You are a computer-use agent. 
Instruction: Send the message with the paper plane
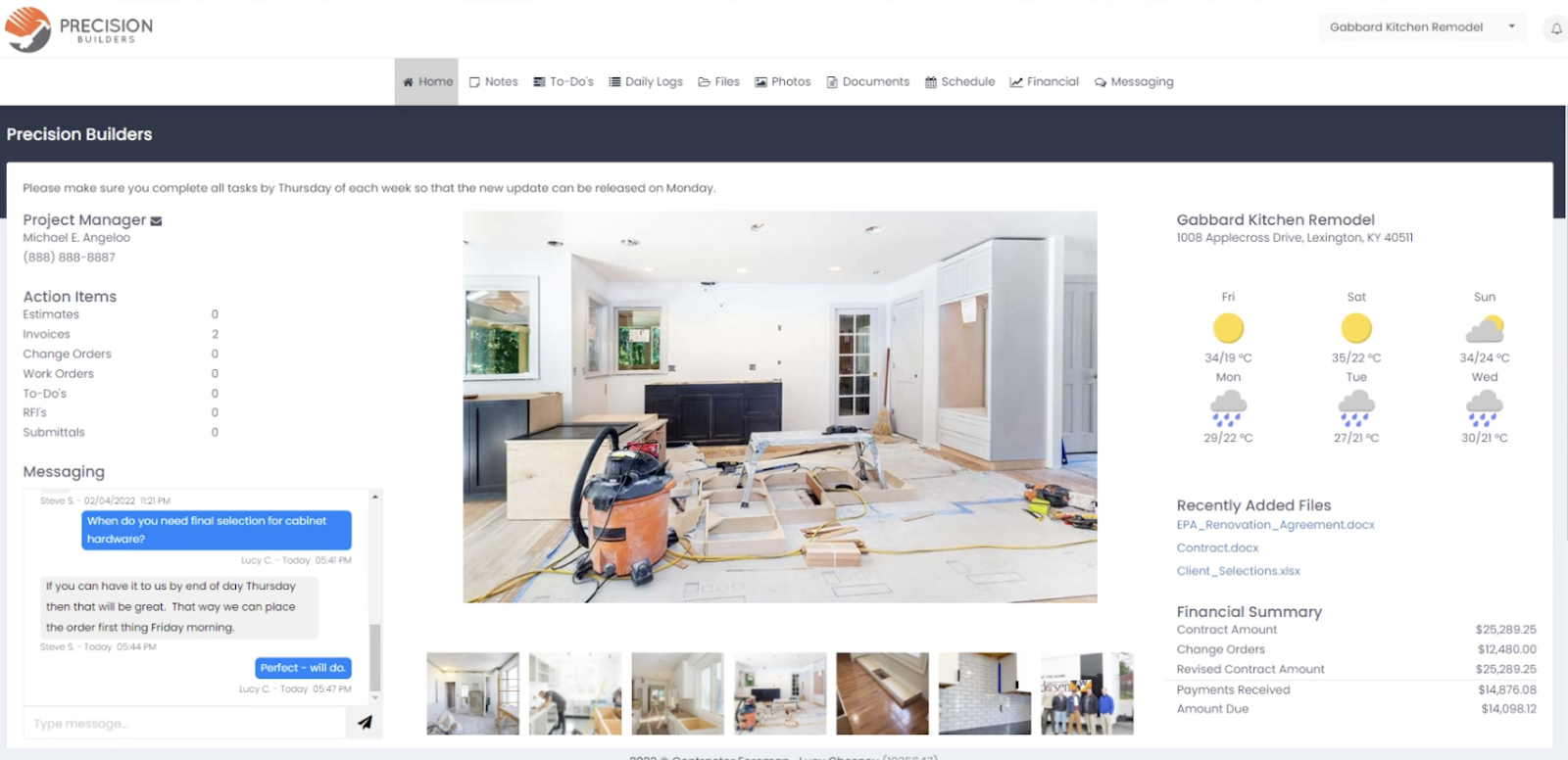(365, 723)
